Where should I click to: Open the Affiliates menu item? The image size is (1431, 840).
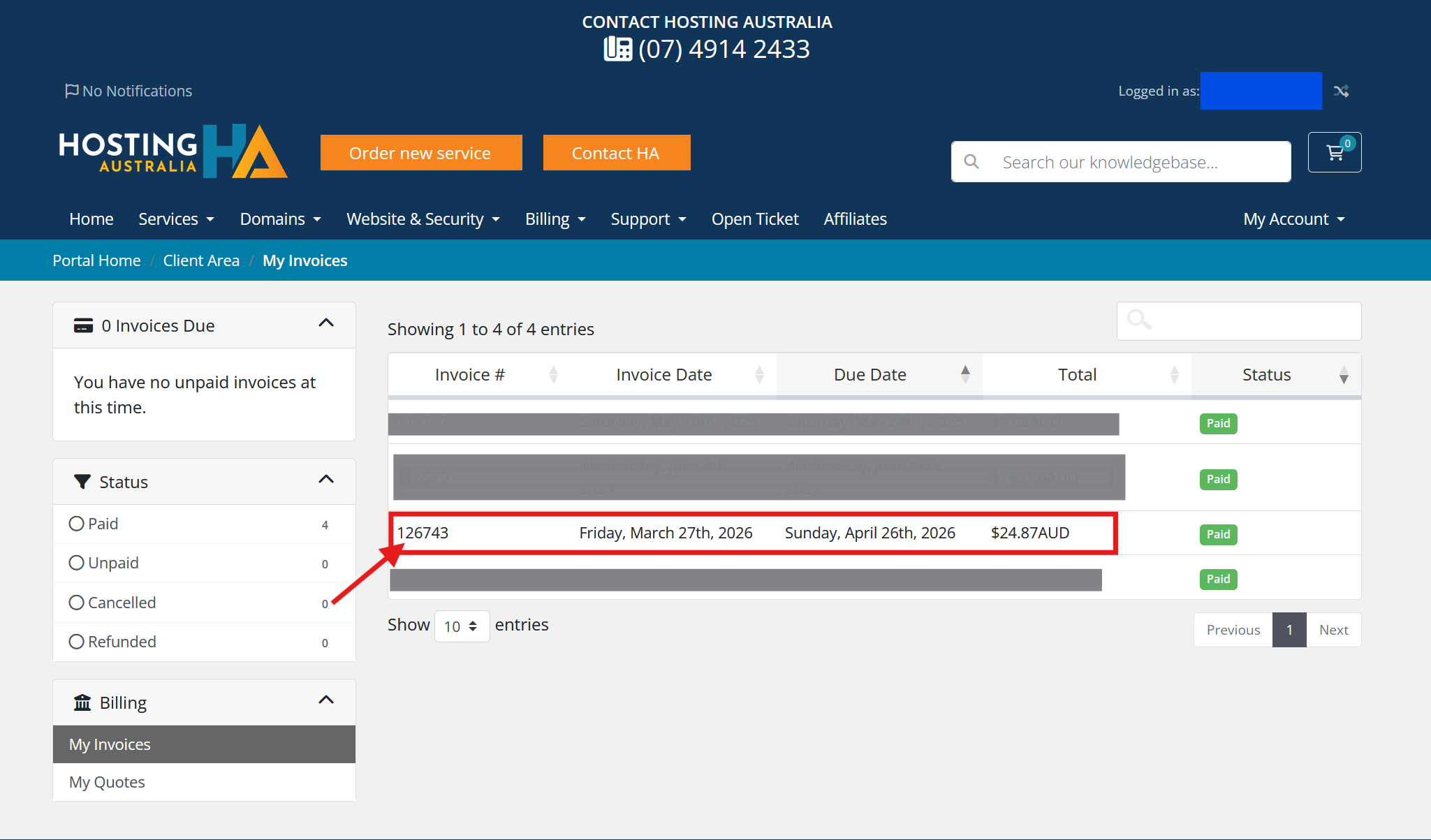(855, 219)
